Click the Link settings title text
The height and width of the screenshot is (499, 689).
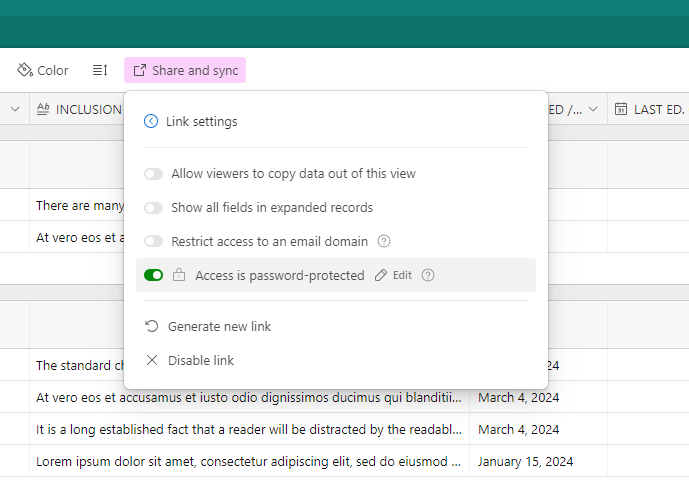pos(202,121)
